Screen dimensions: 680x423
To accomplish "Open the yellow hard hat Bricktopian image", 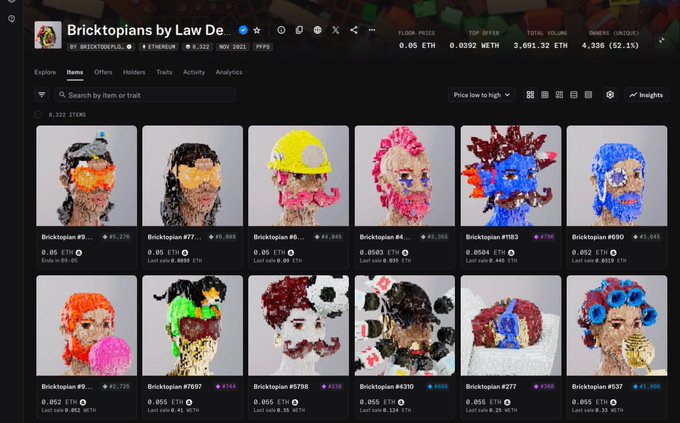I will 298,176.
